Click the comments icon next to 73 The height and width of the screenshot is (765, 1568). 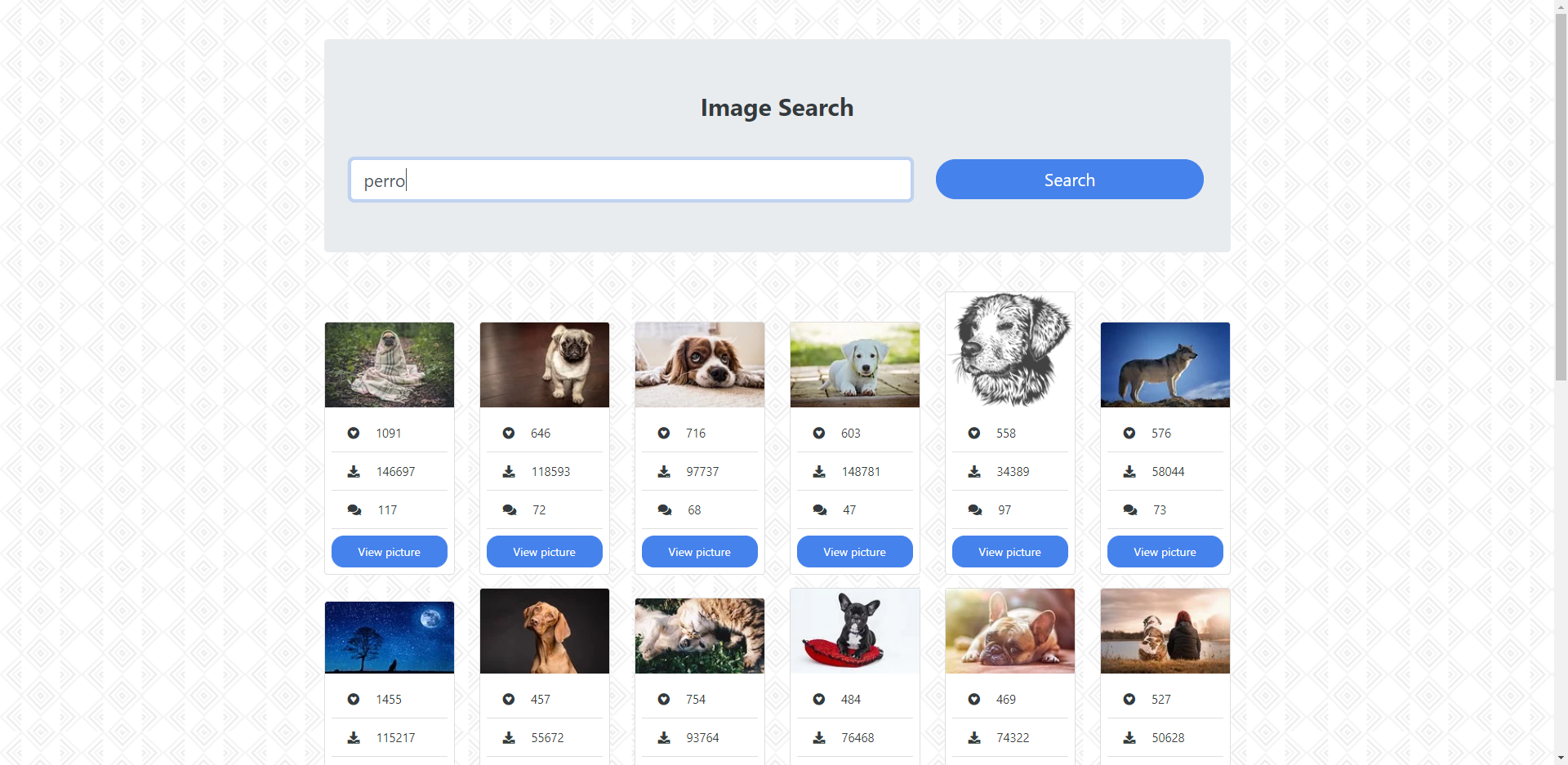click(1130, 510)
